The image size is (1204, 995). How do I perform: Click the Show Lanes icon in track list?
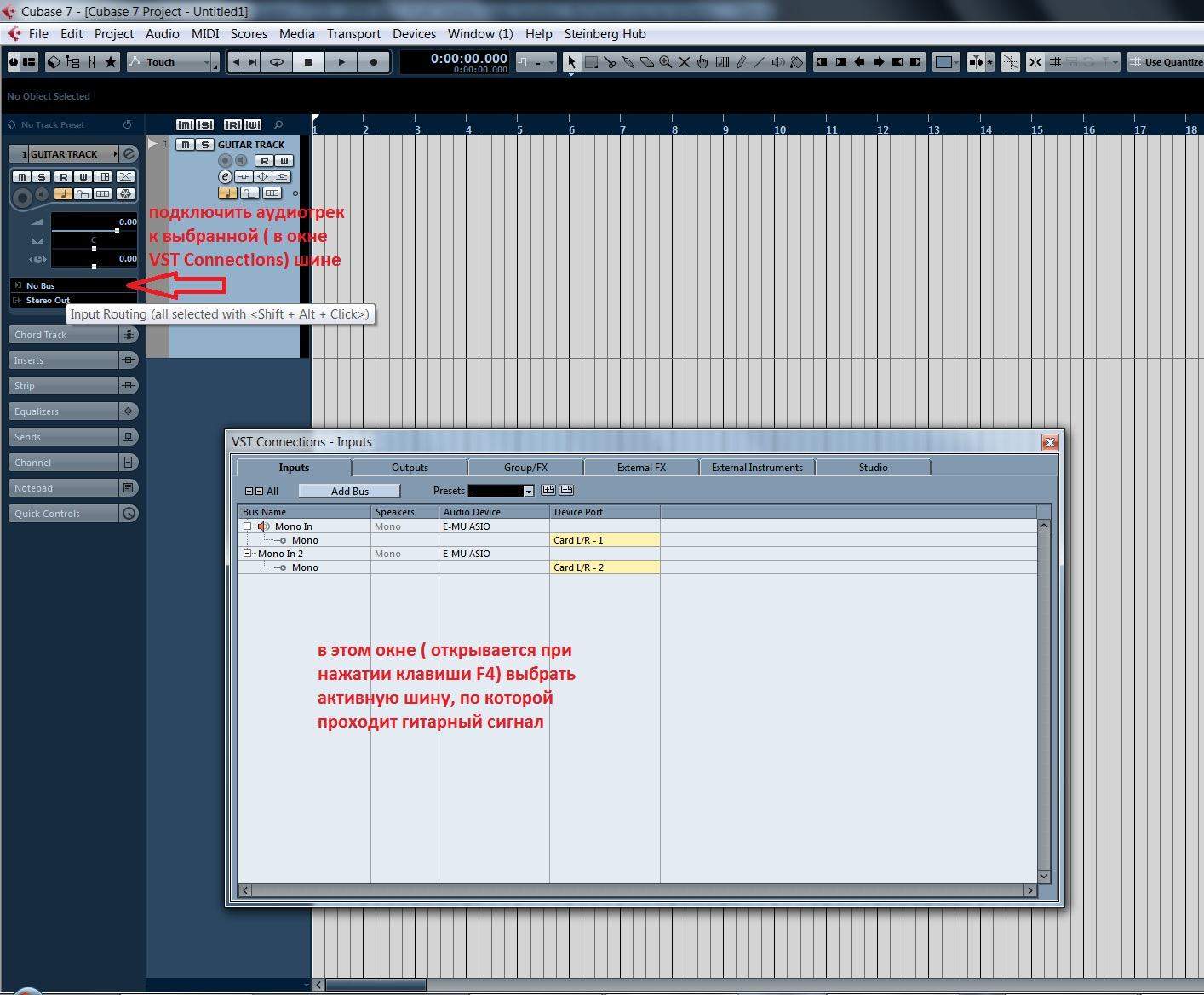tap(272, 193)
